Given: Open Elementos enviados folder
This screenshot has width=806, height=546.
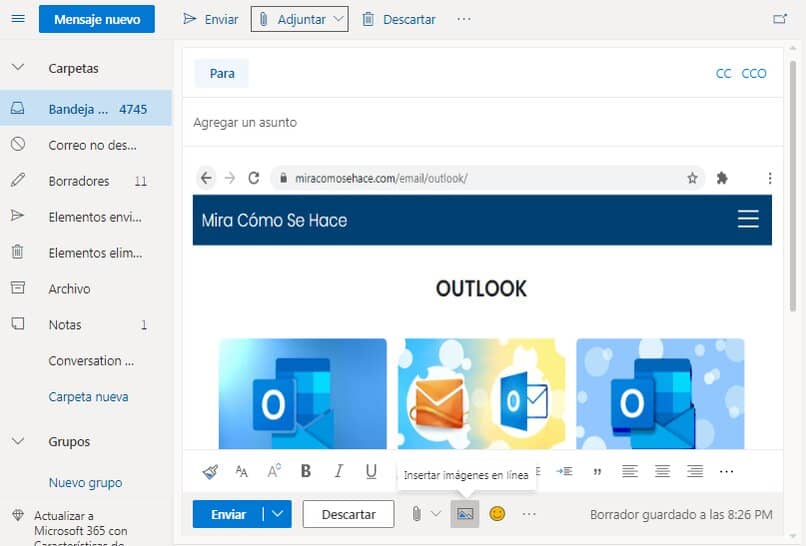Looking at the screenshot, I should click(x=86, y=216).
